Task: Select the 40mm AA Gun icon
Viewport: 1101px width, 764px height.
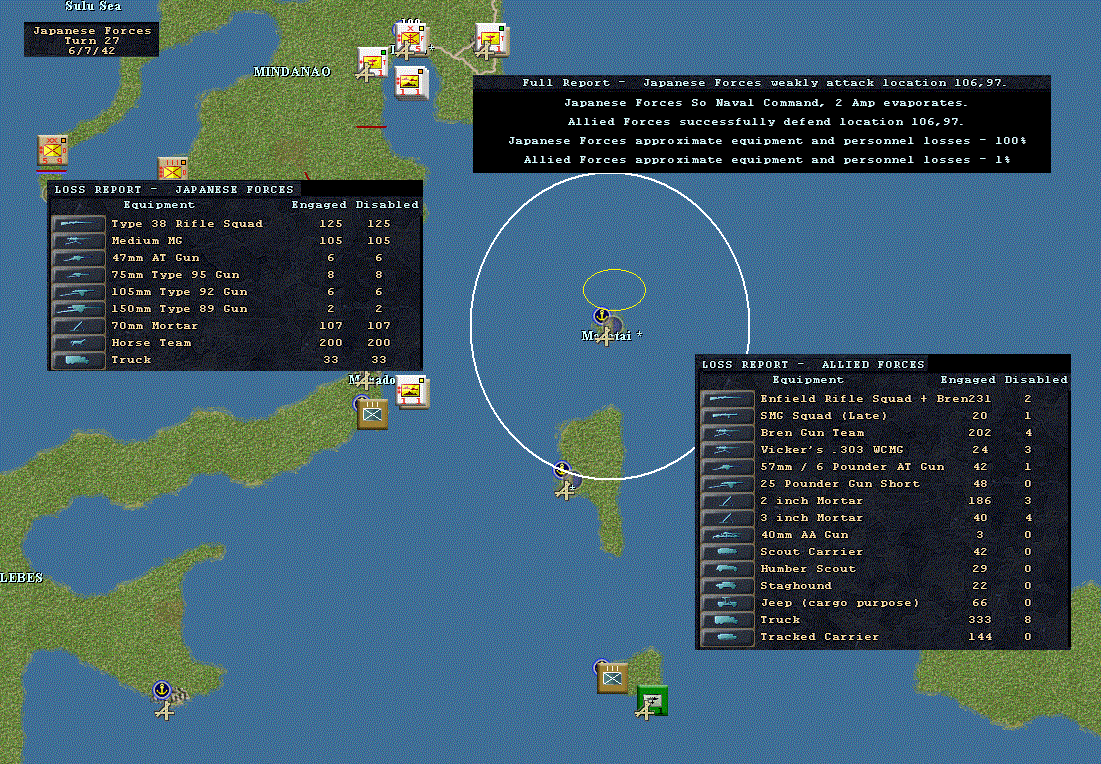Action: pyautogui.click(x=727, y=535)
